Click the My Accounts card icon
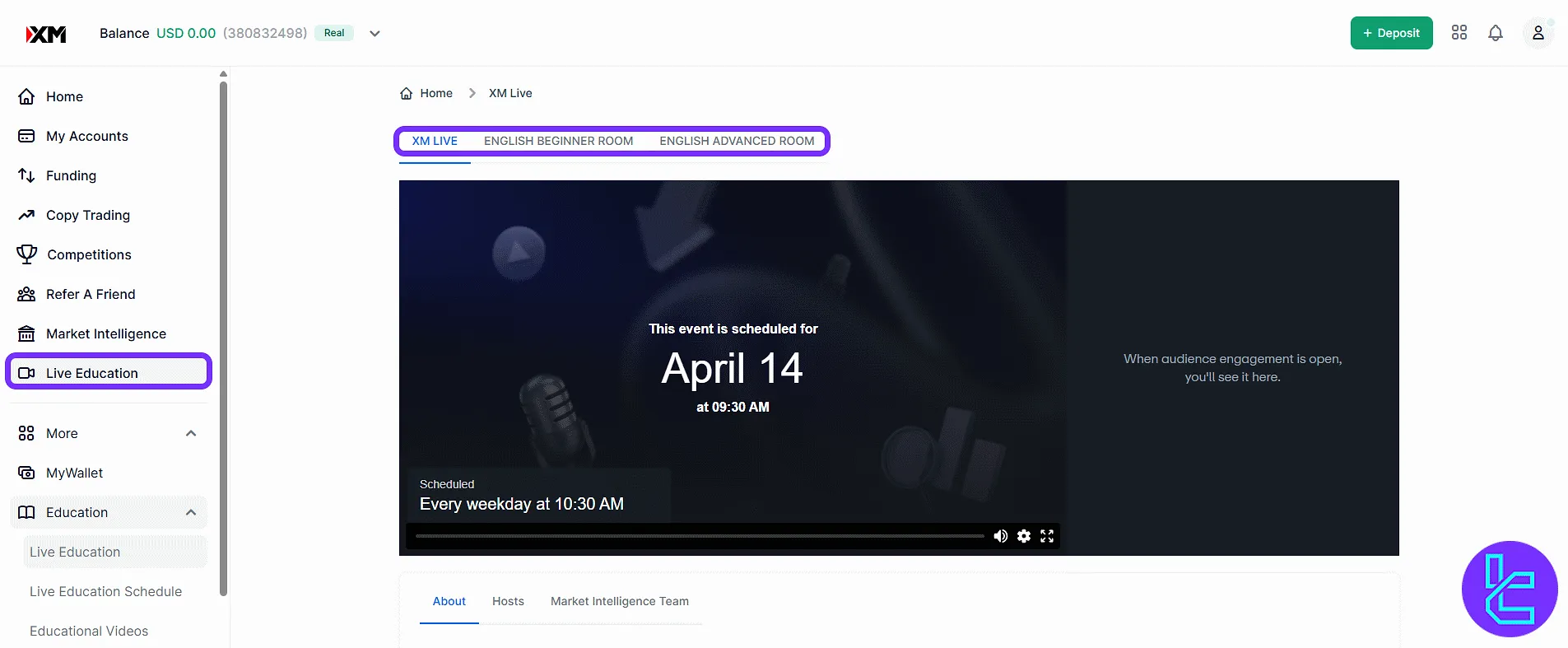The image size is (1568, 648). 26,136
